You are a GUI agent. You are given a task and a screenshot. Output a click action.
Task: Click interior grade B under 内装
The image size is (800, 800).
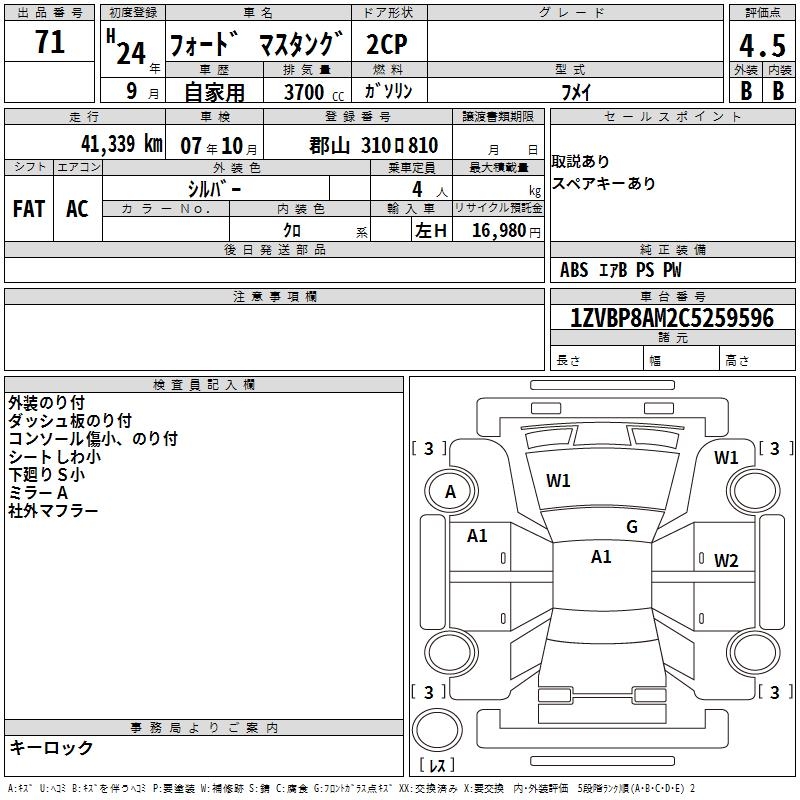tap(778, 90)
